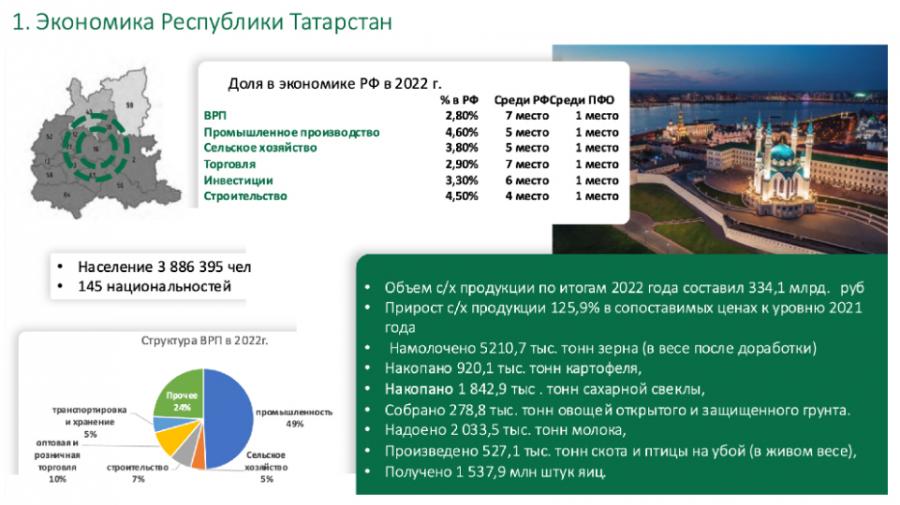
Task: Select the 'Сельское хозяйство' table row label
Action: tap(260, 147)
